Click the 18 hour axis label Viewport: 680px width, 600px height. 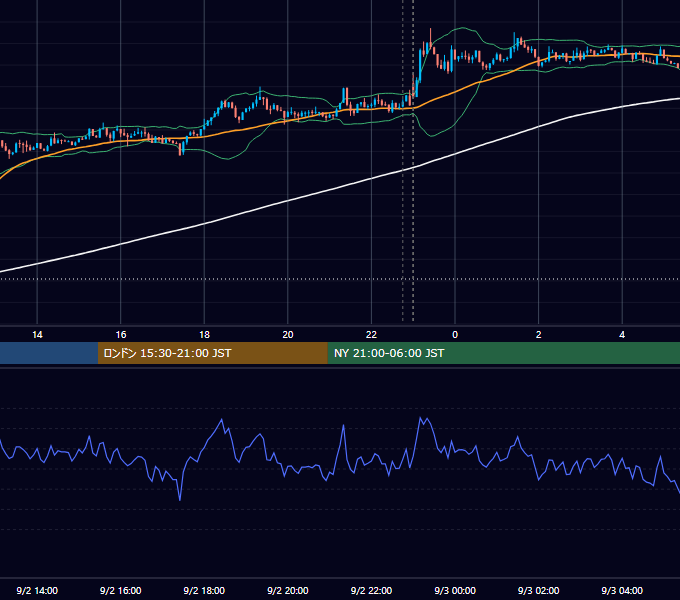pos(204,335)
